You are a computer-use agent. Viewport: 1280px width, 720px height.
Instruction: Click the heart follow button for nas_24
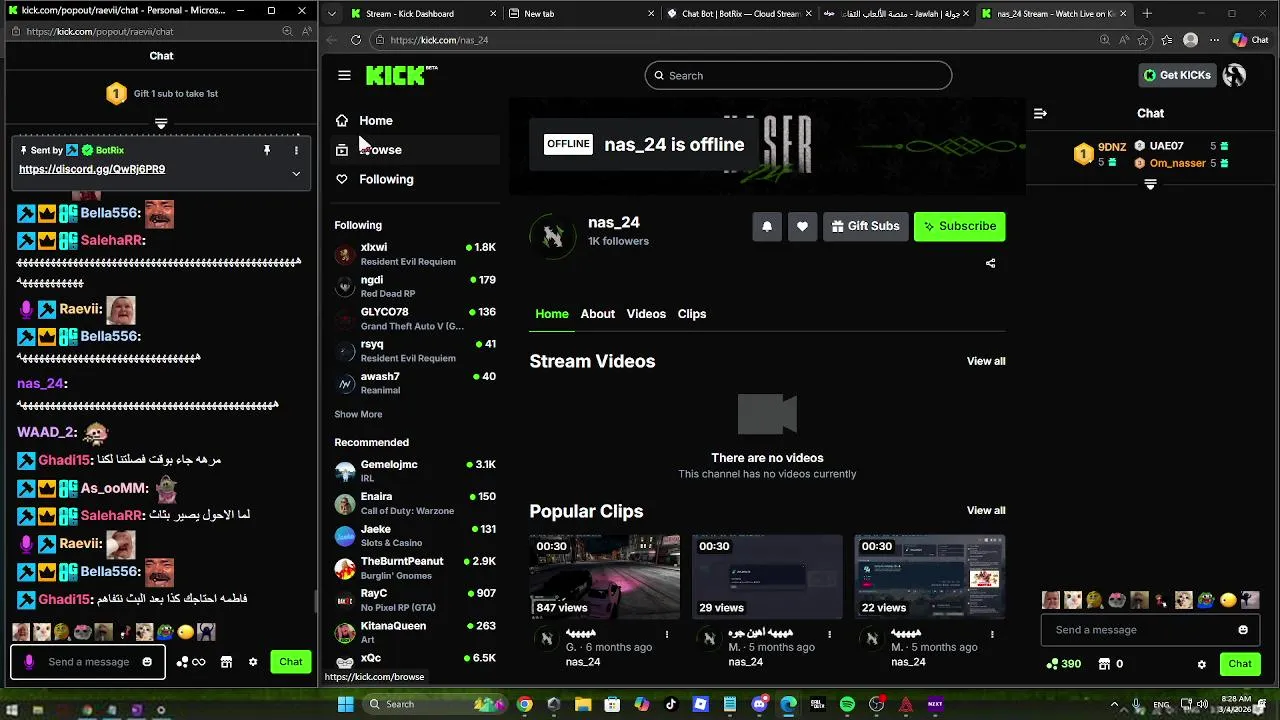click(802, 226)
